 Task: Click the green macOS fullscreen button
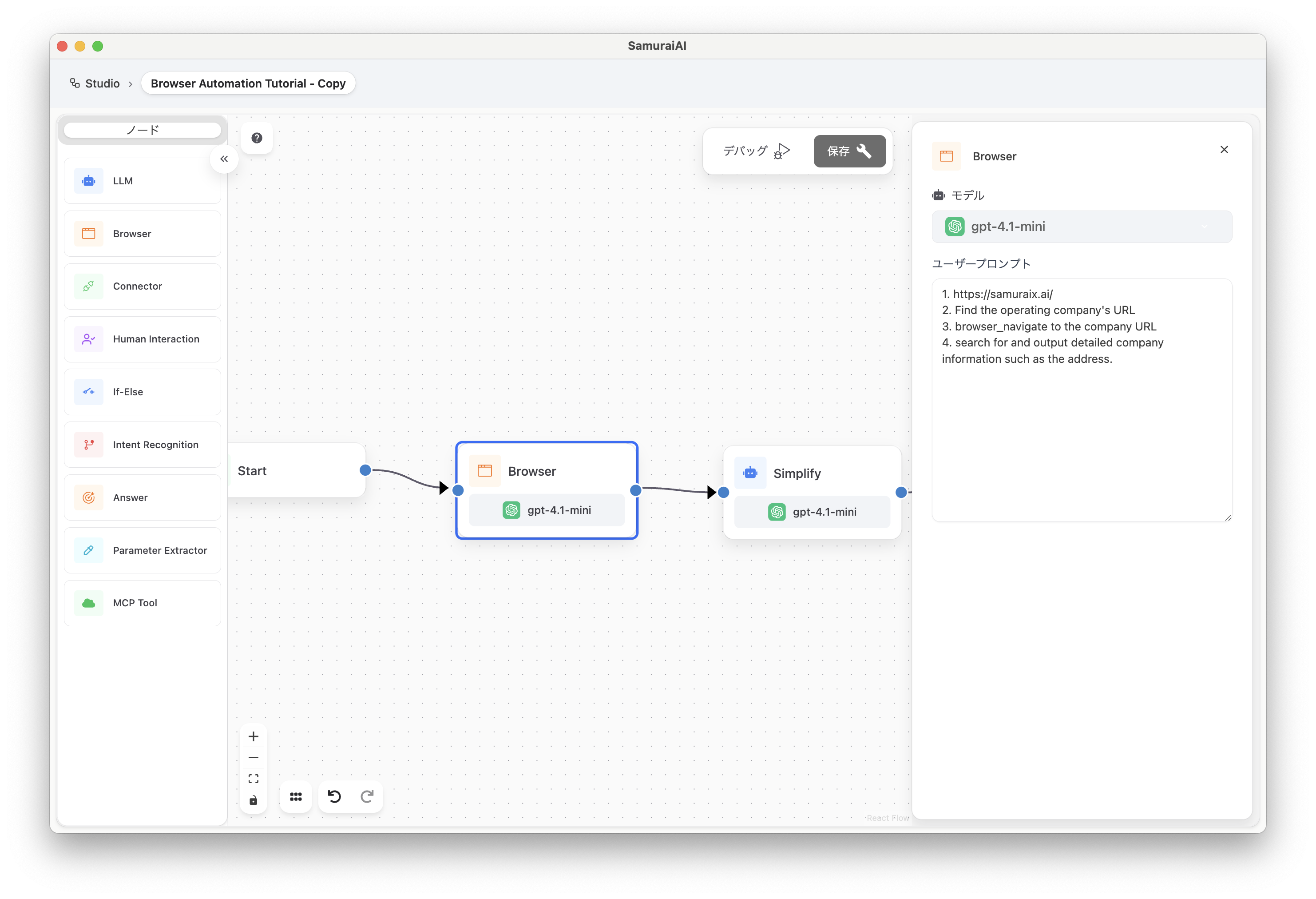tap(98, 46)
